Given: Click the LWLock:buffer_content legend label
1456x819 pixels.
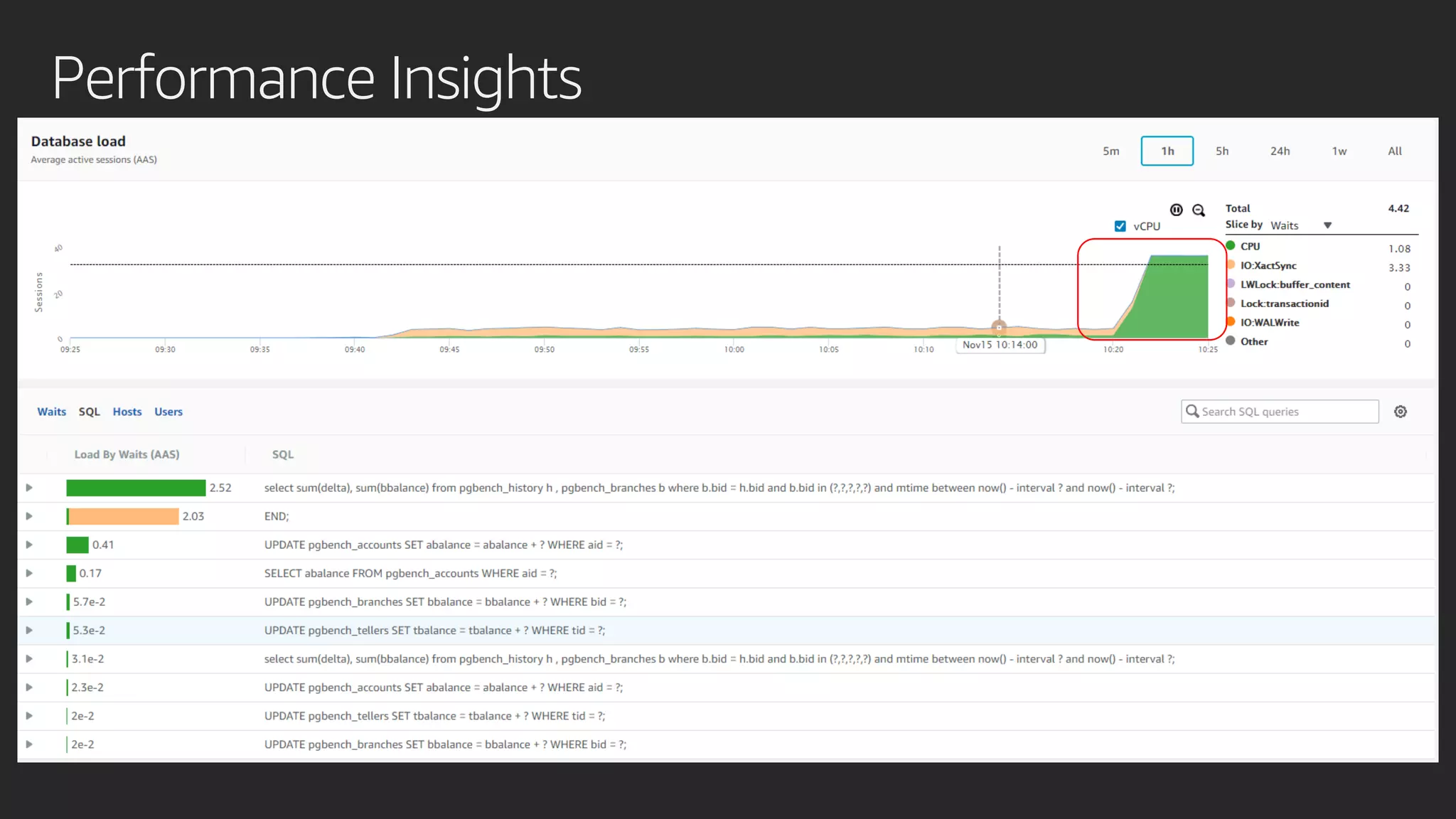Looking at the screenshot, I should click(1295, 284).
